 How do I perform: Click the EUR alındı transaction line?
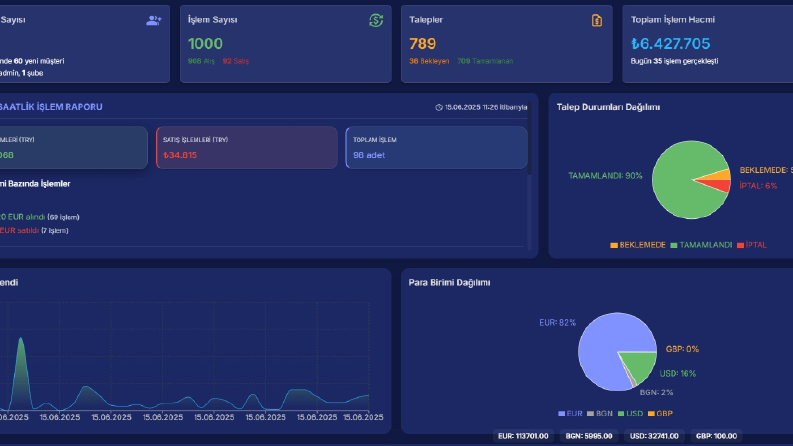[39, 217]
